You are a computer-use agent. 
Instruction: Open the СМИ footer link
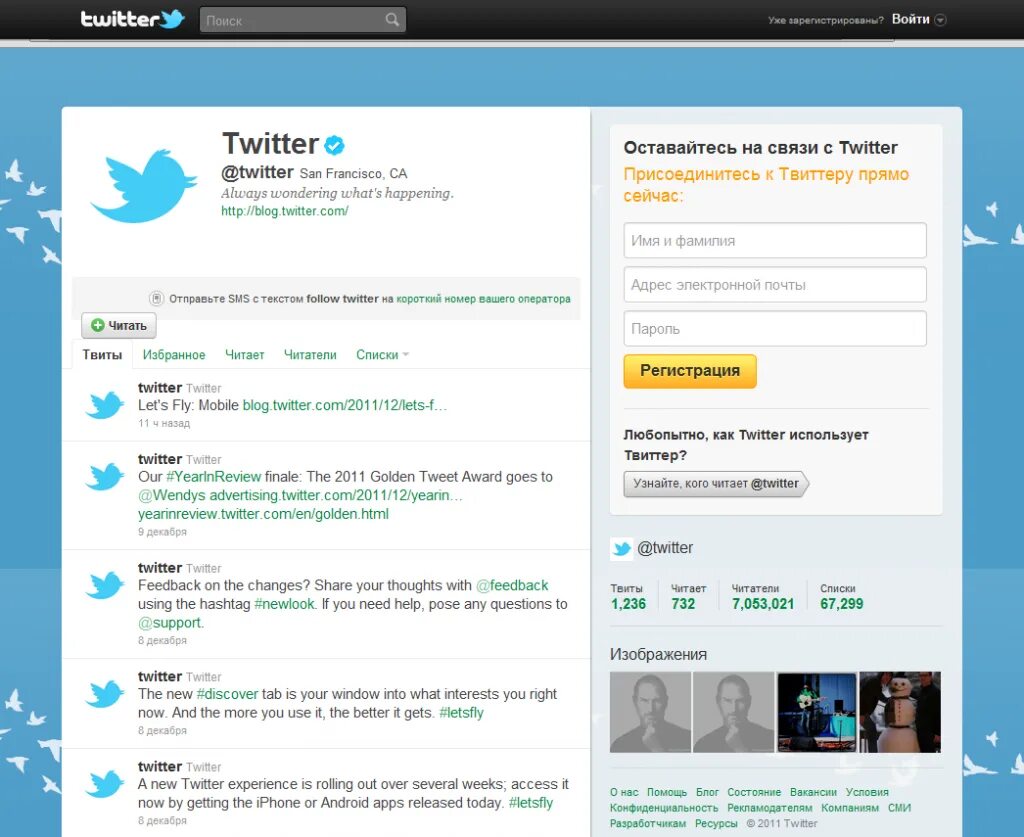899,808
